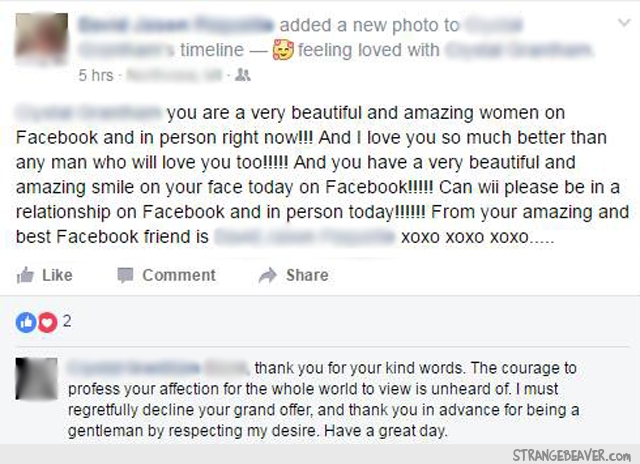This screenshot has width=640, height=464.
Task: Click the Share arrow icon
Action: coord(267,275)
